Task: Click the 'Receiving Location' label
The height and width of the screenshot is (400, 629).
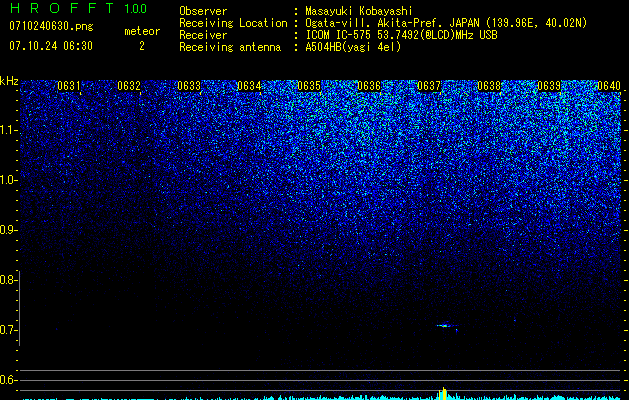Action: click(233, 23)
